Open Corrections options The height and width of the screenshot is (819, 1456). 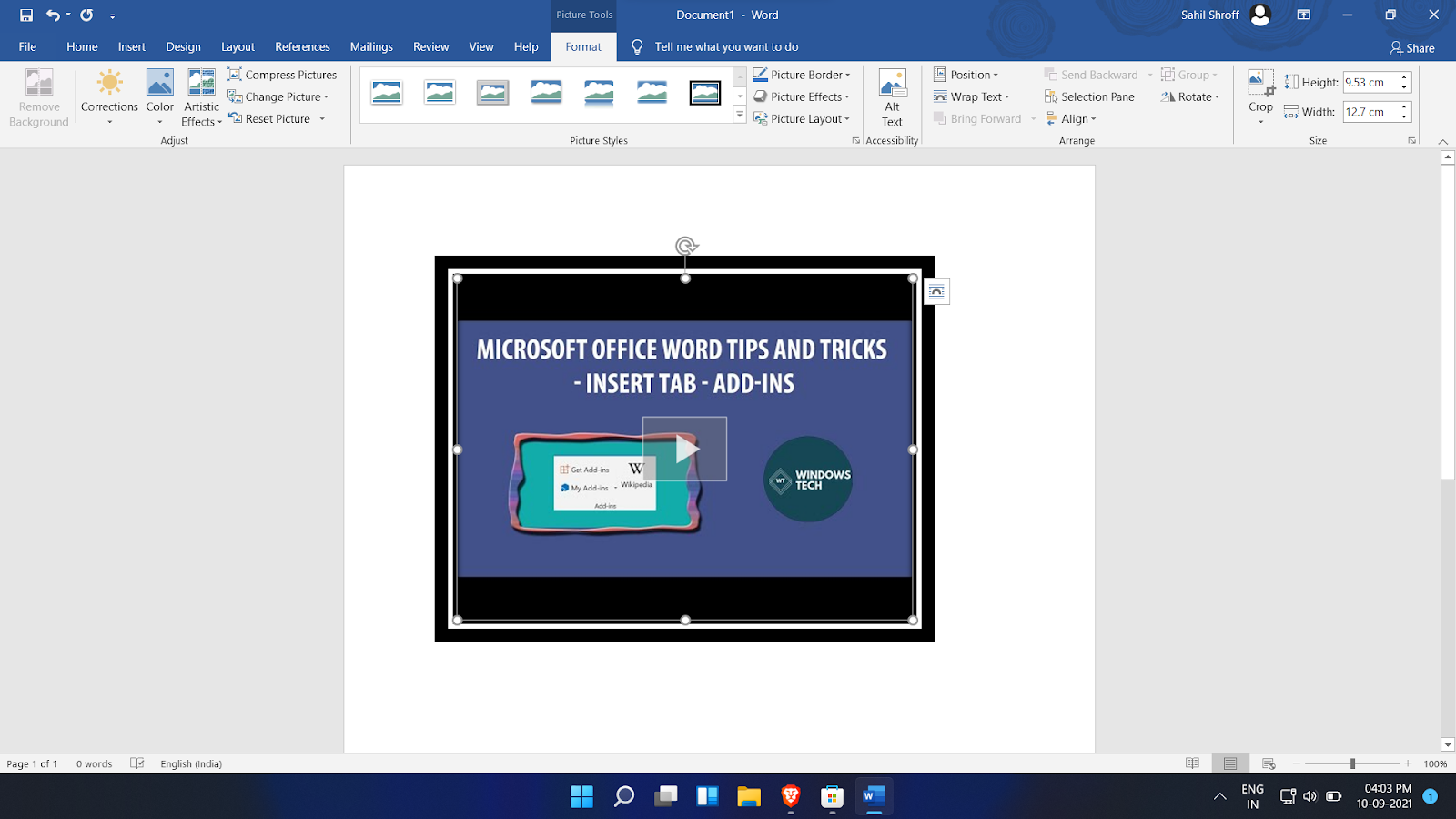tap(109, 97)
